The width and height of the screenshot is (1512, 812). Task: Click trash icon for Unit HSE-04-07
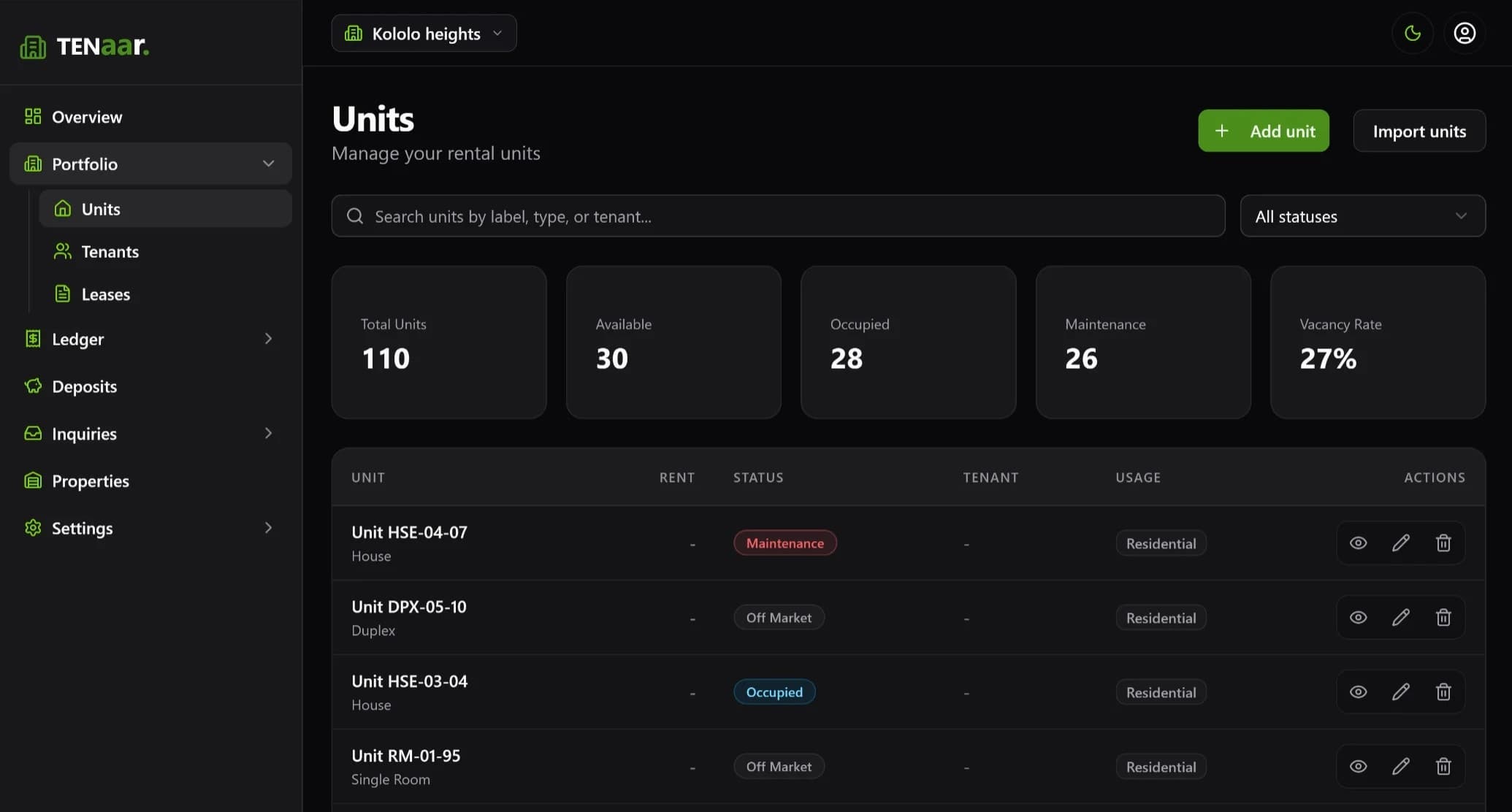coord(1443,543)
